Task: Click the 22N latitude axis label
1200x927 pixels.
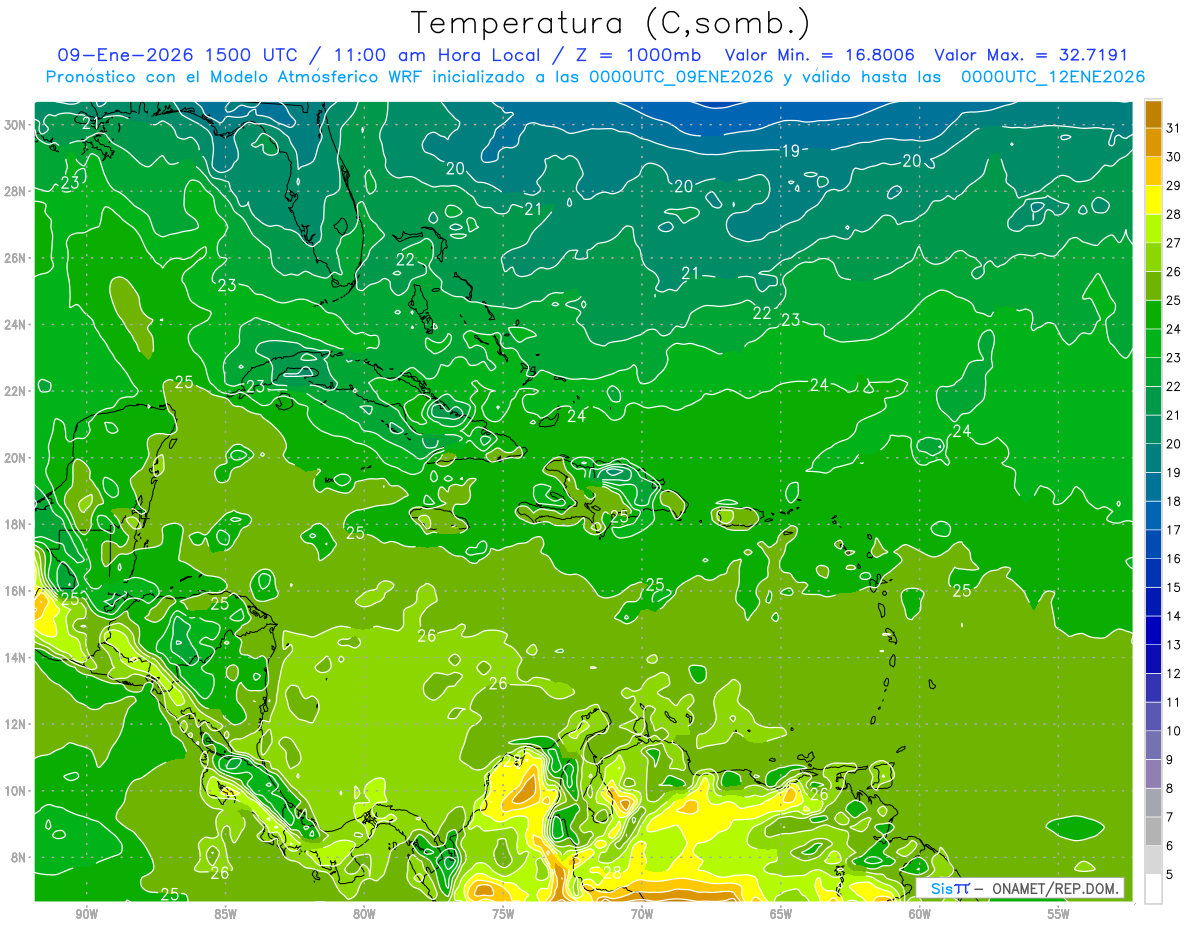Action: tap(16, 391)
